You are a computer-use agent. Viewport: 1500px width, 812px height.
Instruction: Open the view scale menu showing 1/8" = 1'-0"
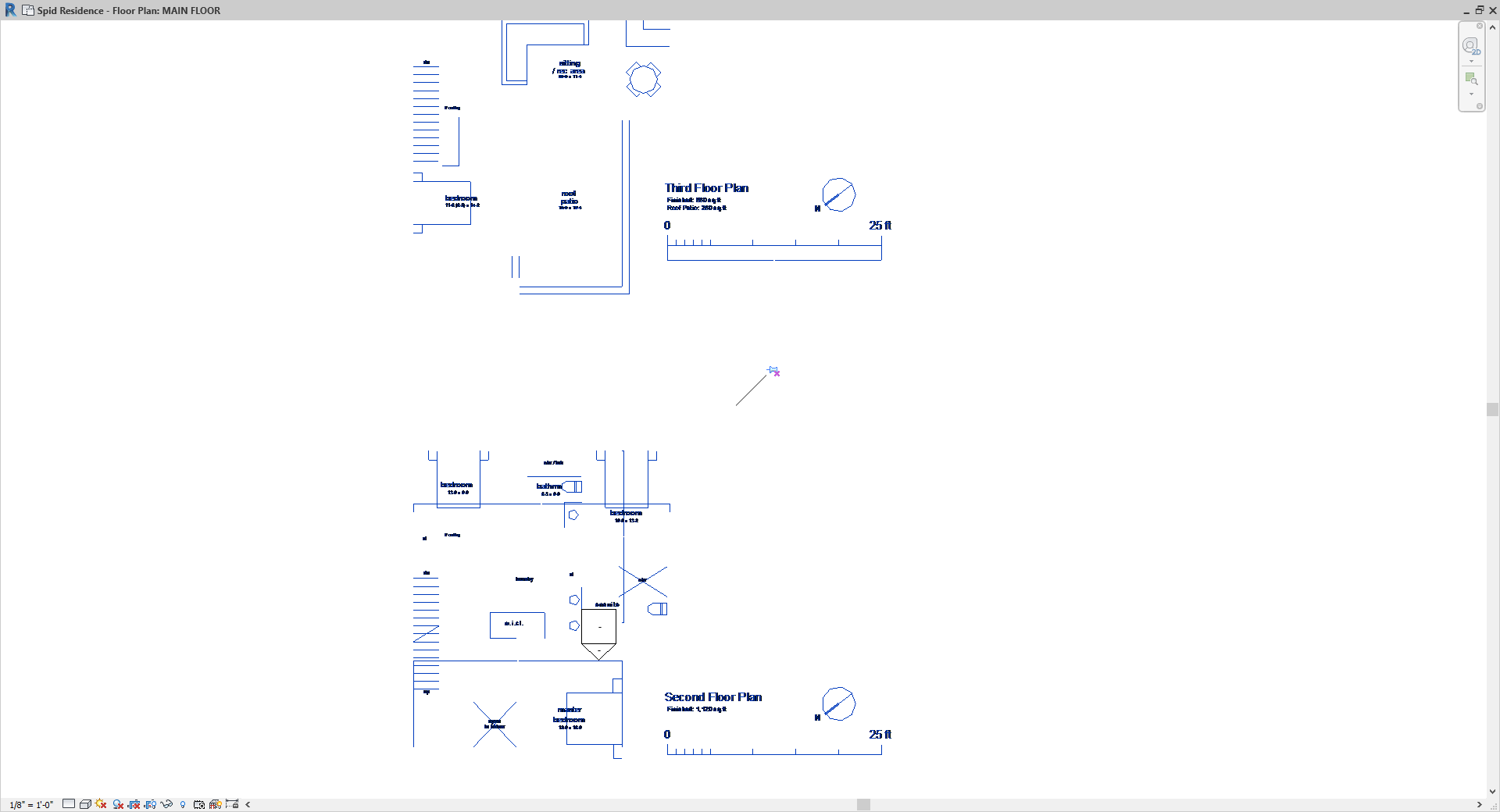(x=31, y=805)
